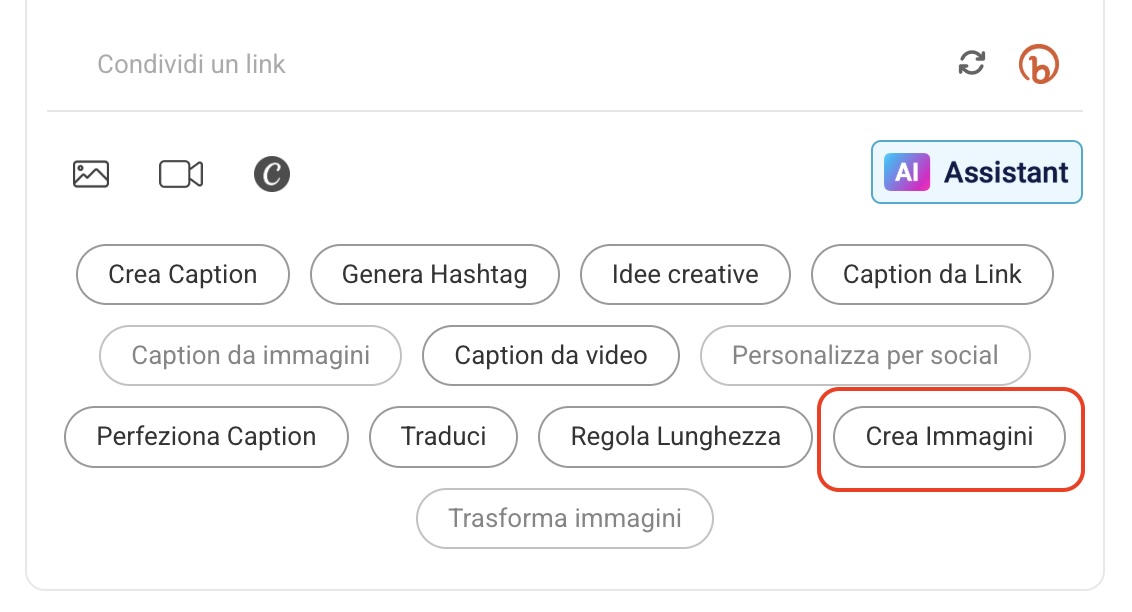
Task: Open the AI Assistant button
Action: [977, 173]
